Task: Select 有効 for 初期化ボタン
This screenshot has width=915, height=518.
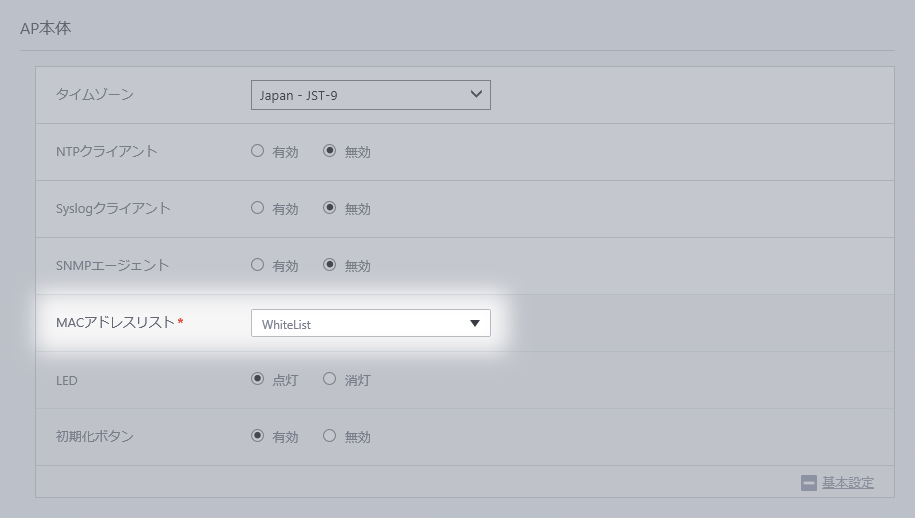Action: point(258,437)
